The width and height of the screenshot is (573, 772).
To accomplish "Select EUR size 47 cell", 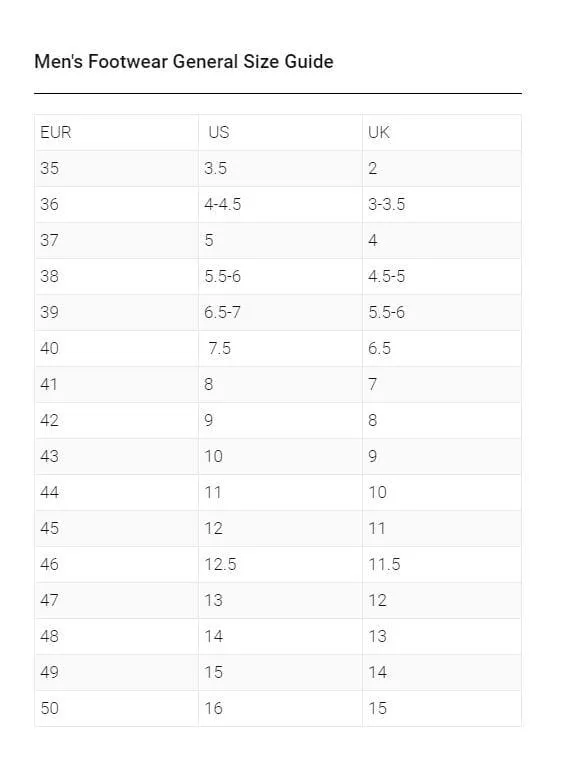I will pyautogui.click(x=116, y=600).
